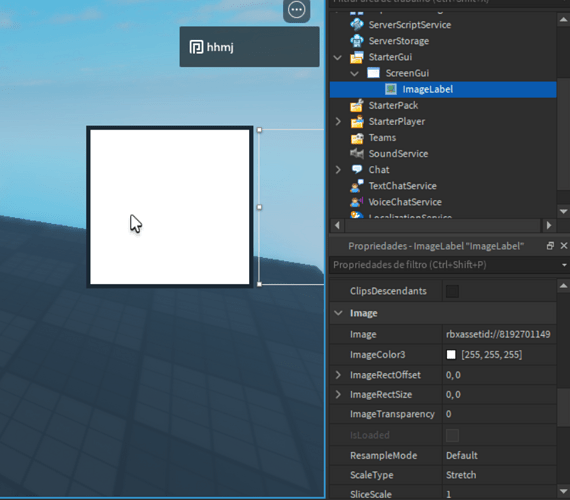Viewport: 570px width, 500px height.
Task: Select TextChatService in the Explorer
Action: (402, 186)
